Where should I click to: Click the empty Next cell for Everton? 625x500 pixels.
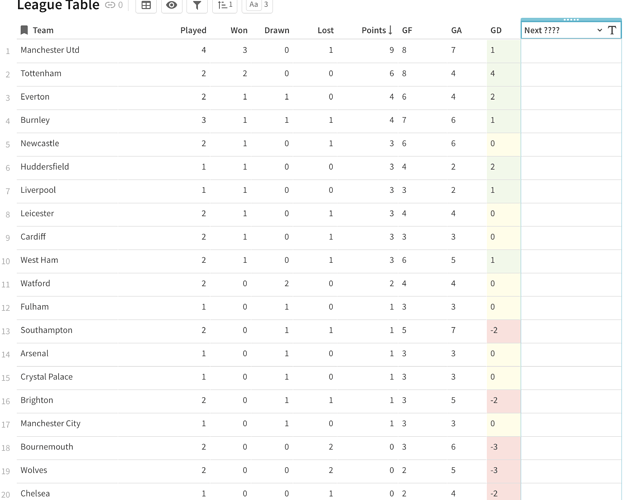[571, 97]
